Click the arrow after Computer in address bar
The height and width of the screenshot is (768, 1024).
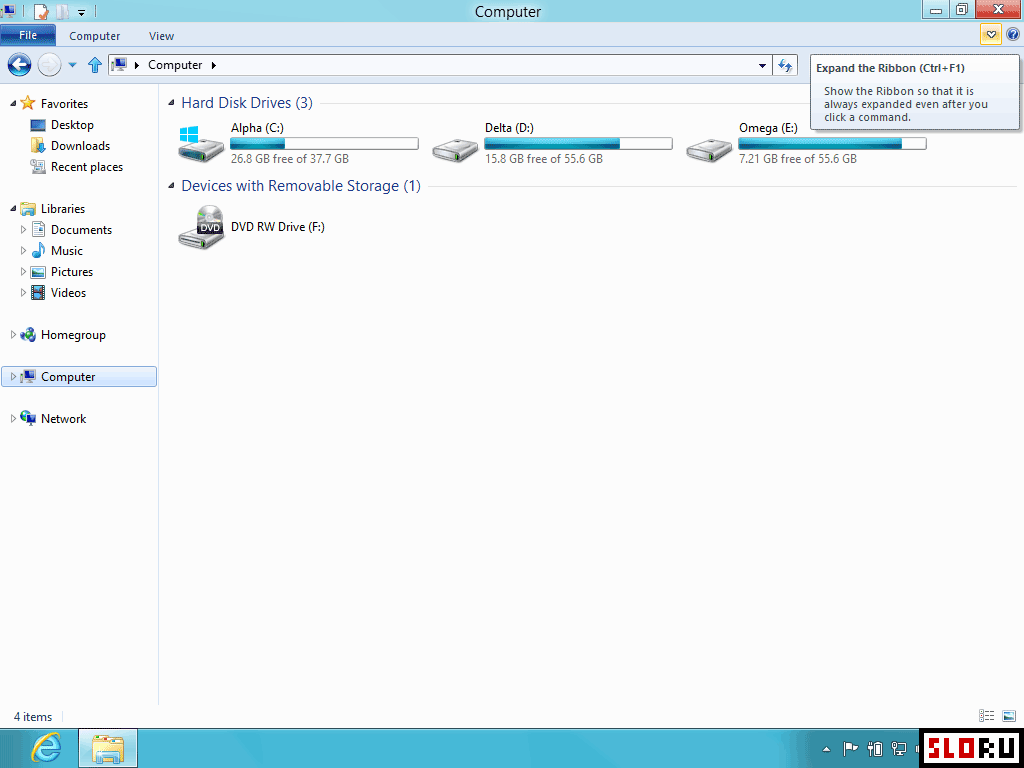[x=214, y=65]
